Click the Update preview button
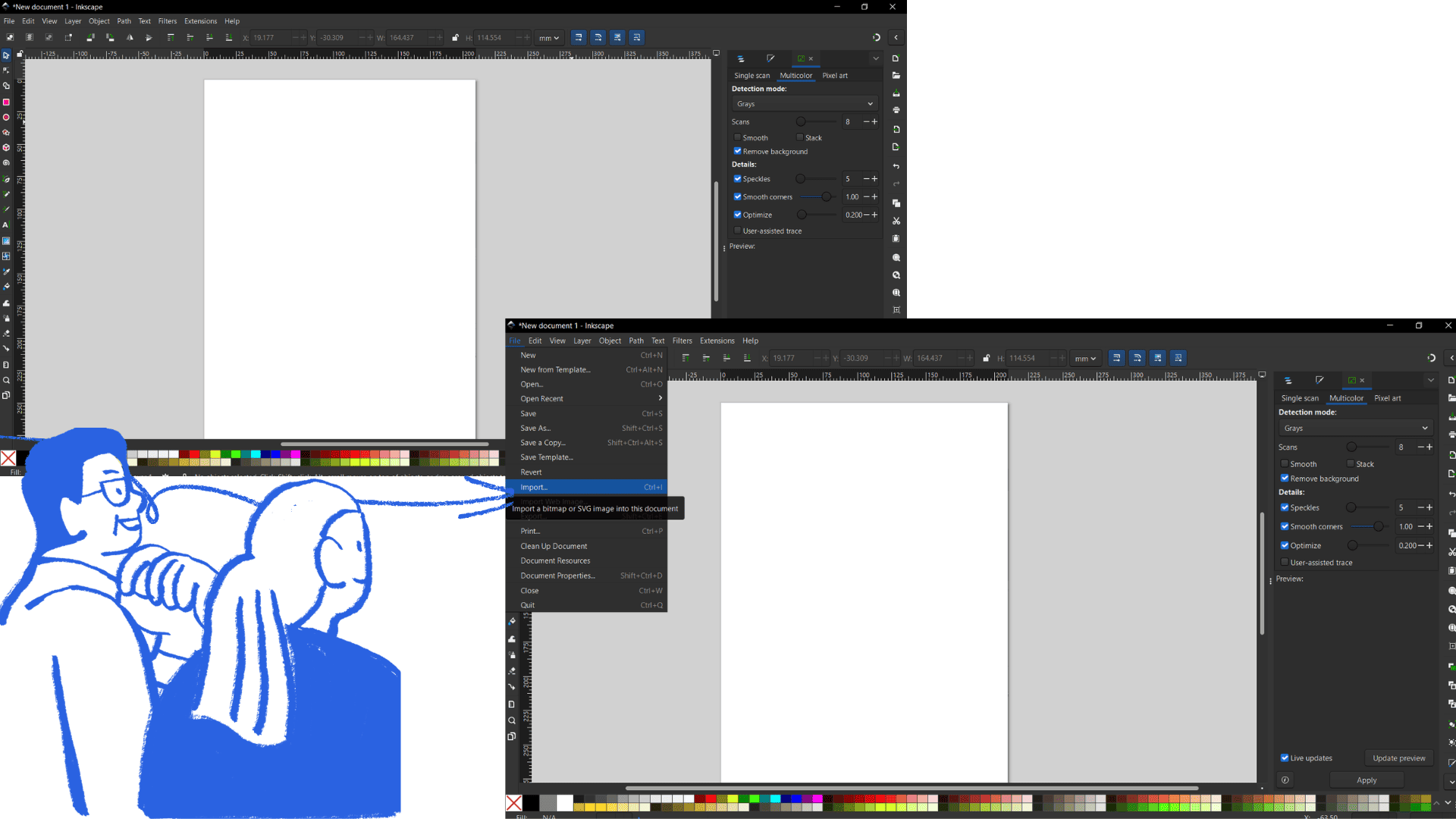Screen dimensions: 1456x819 tap(1398, 758)
